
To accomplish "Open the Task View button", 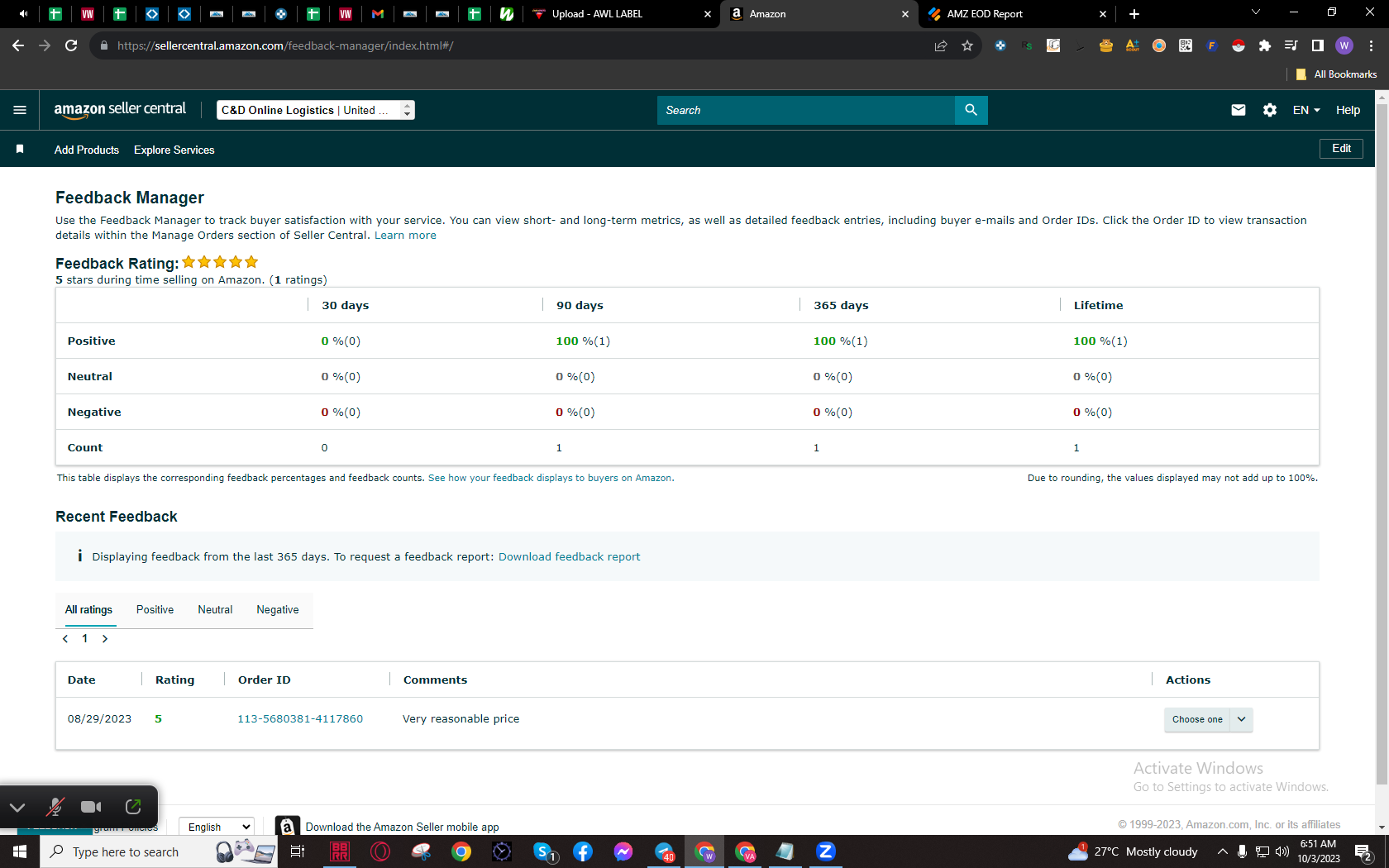I will point(298,851).
